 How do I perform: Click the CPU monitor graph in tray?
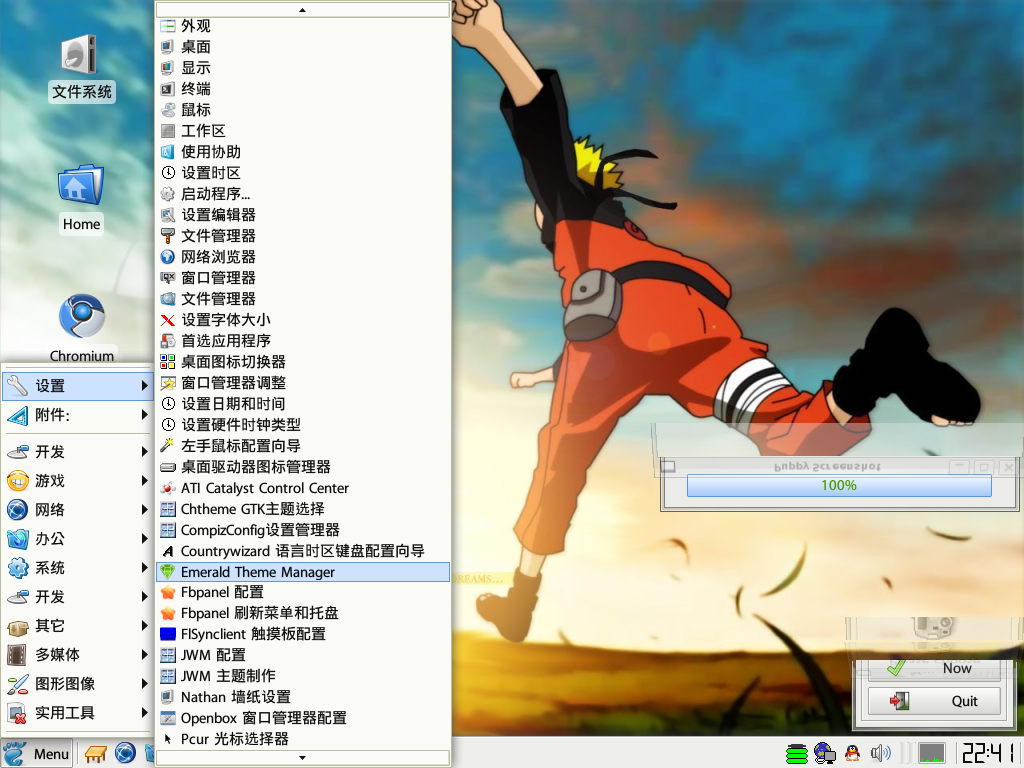pos(932,753)
